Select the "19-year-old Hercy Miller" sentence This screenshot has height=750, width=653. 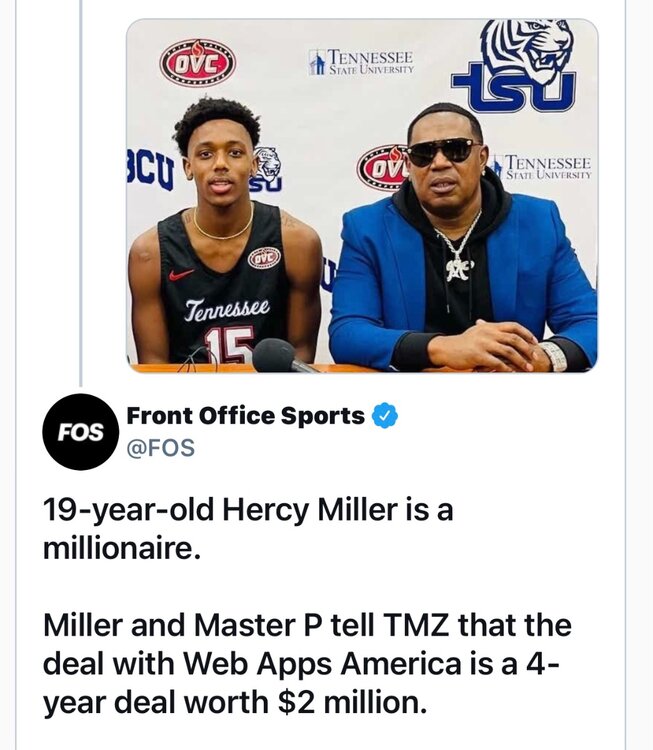[x=248, y=529]
